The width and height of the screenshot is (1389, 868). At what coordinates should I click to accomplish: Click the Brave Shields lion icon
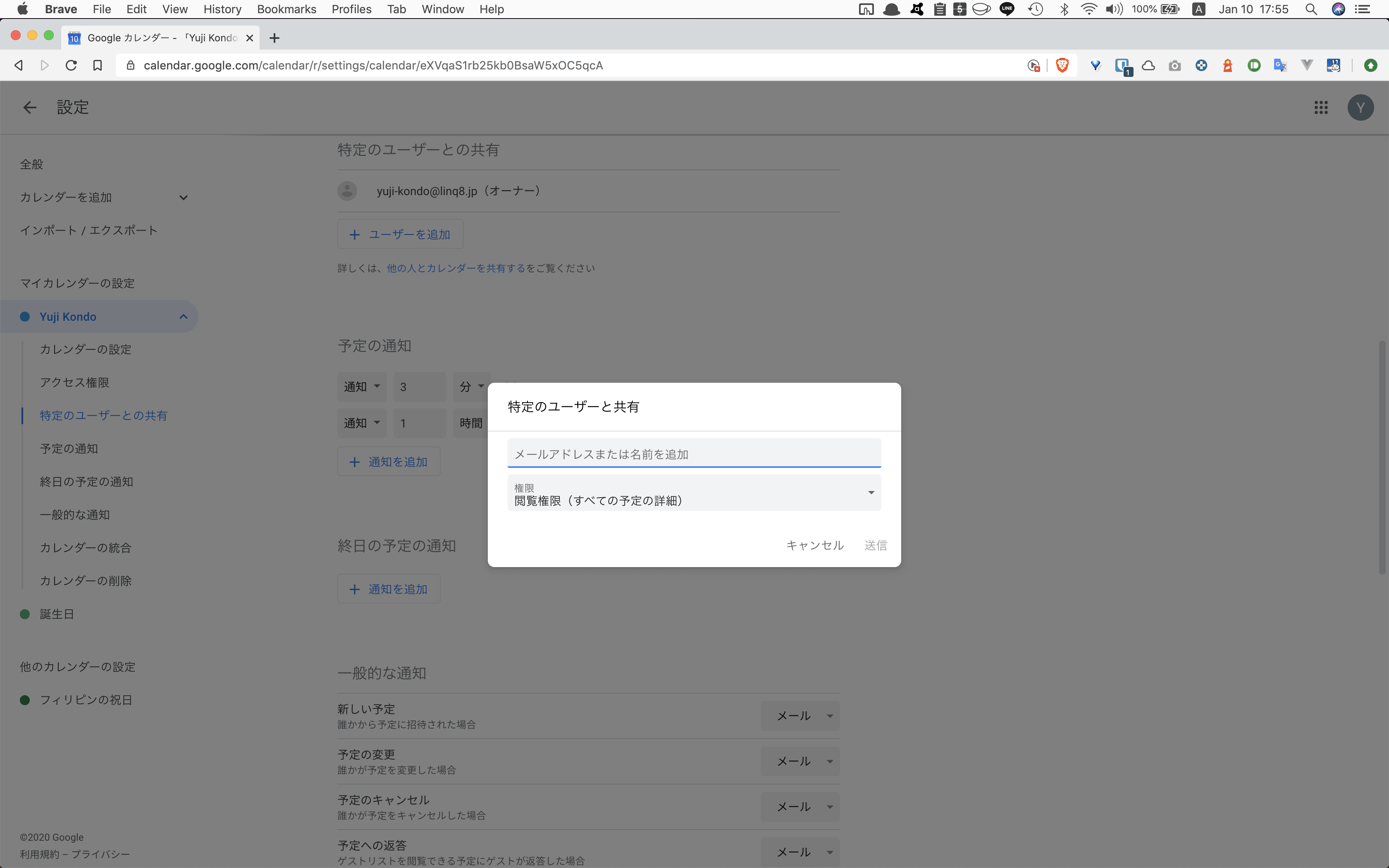click(x=1062, y=65)
